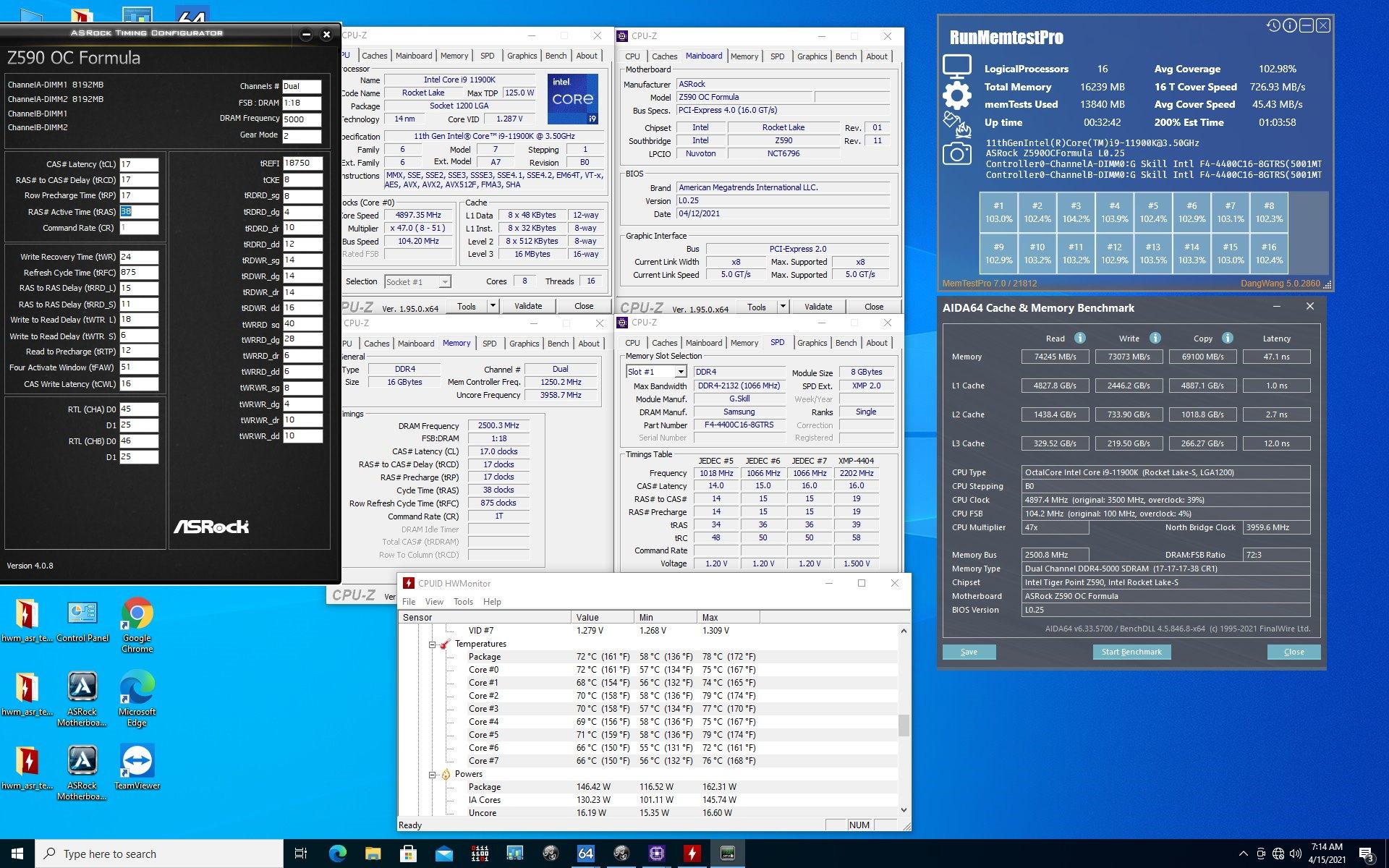
Task: Open the Help menu in HWMonitor
Action: 492,602
